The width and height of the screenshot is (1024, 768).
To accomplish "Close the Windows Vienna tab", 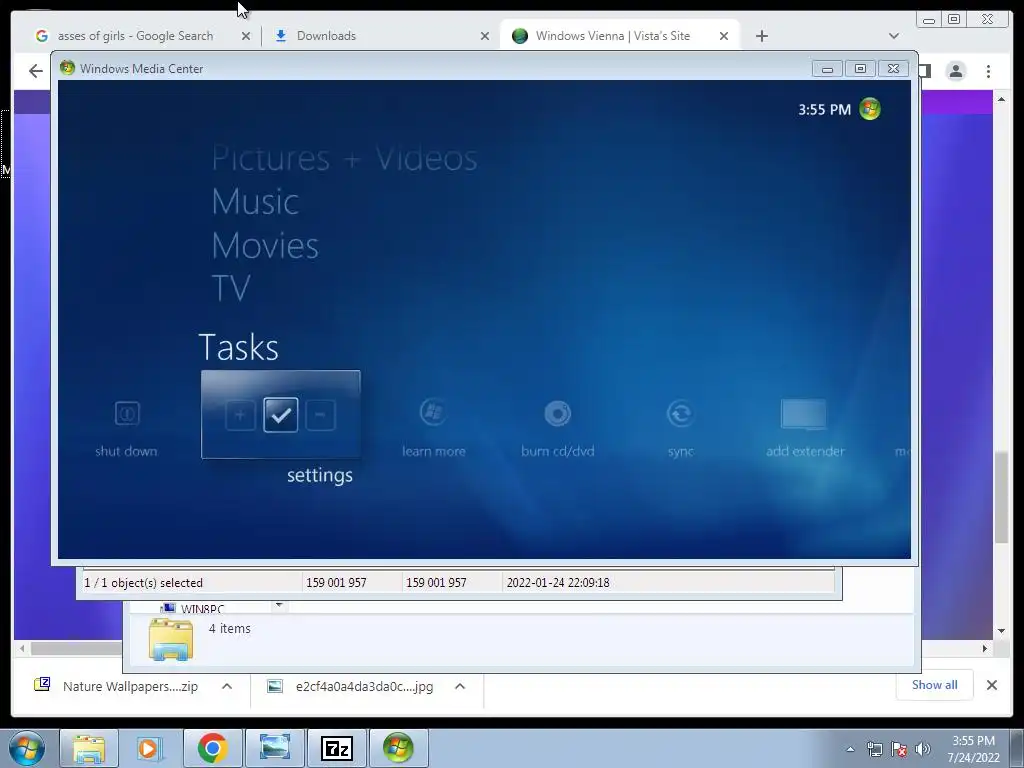I will (724, 36).
